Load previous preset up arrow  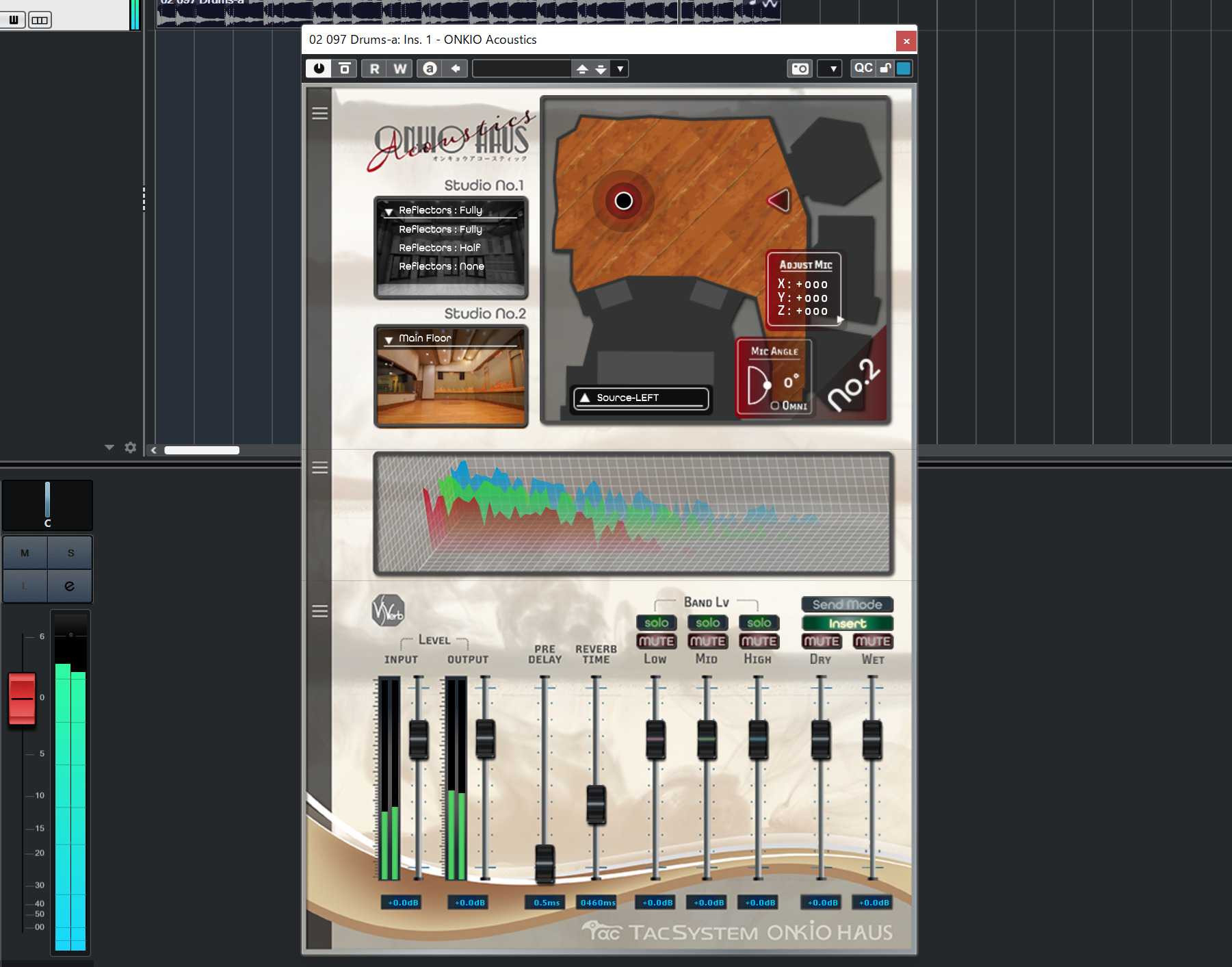582,68
